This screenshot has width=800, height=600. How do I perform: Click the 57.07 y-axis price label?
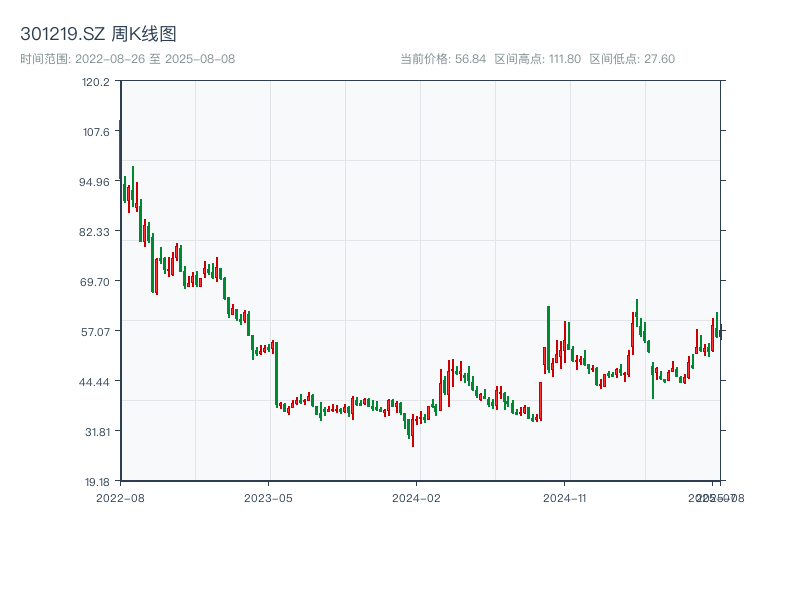tap(95, 332)
